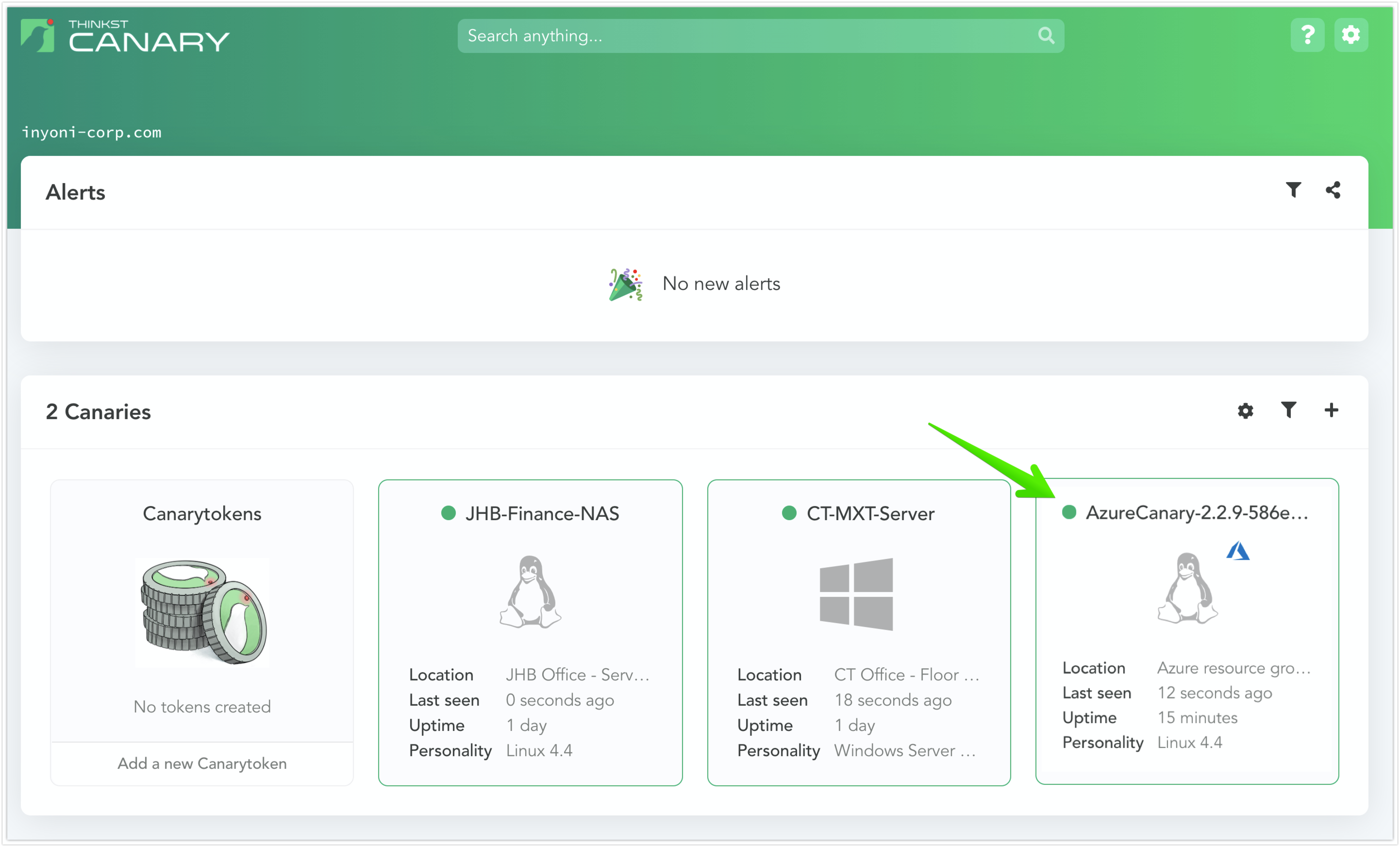Screen dimensions: 1400x847
Task: Filter canaries with the funnel icon
Action: click(x=1289, y=410)
